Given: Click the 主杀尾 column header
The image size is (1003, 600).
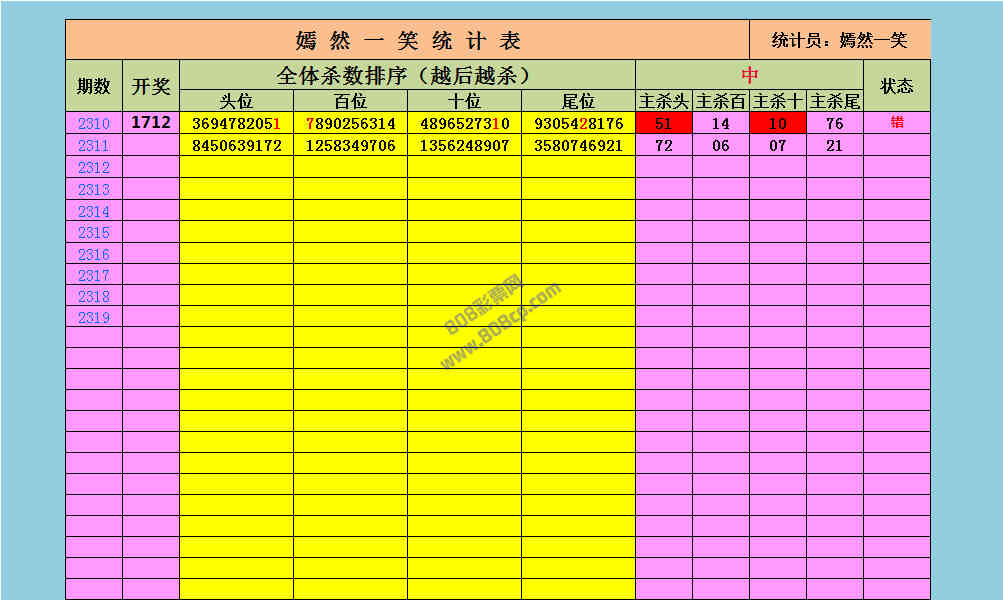Looking at the screenshot, I should pos(834,101).
